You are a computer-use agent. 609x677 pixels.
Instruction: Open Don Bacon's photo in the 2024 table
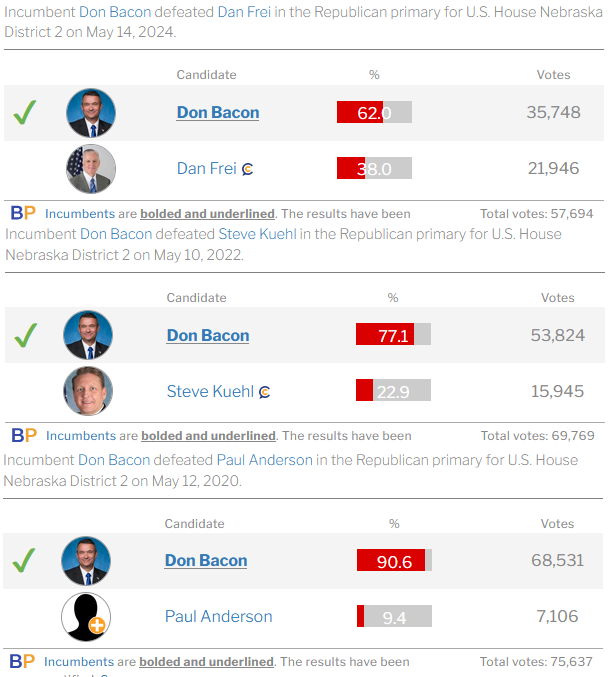[x=91, y=113]
